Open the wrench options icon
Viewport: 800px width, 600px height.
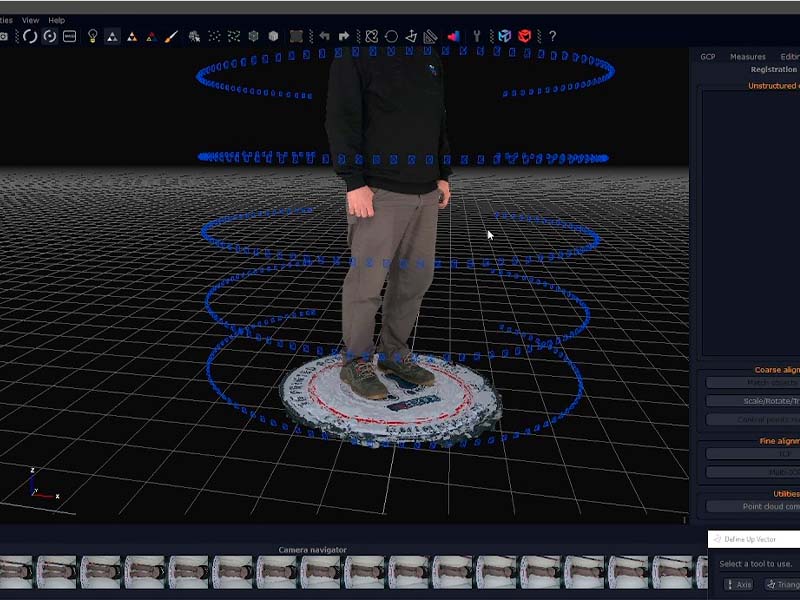tap(477, 36)
